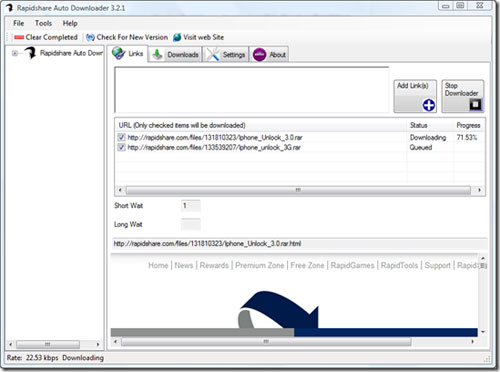Open the Support link in embedded page
The height and width of the screenshot is (372, 500).
(x=438, y=265)
